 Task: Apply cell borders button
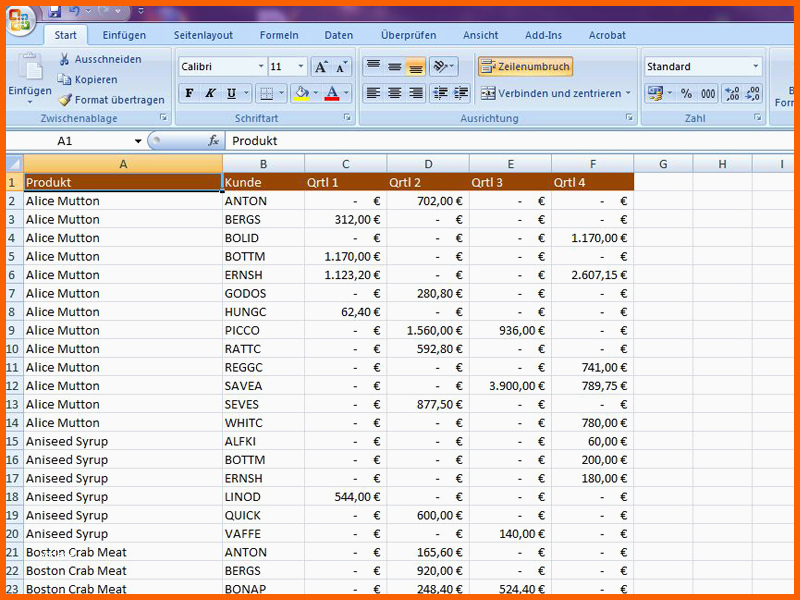pyautogui.click(x=266, y=93)
